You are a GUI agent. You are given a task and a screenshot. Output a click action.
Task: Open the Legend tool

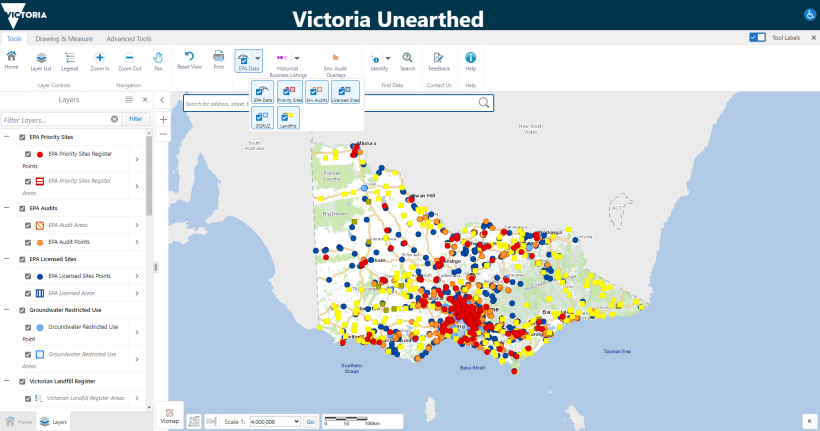click(x=69, y=58)
